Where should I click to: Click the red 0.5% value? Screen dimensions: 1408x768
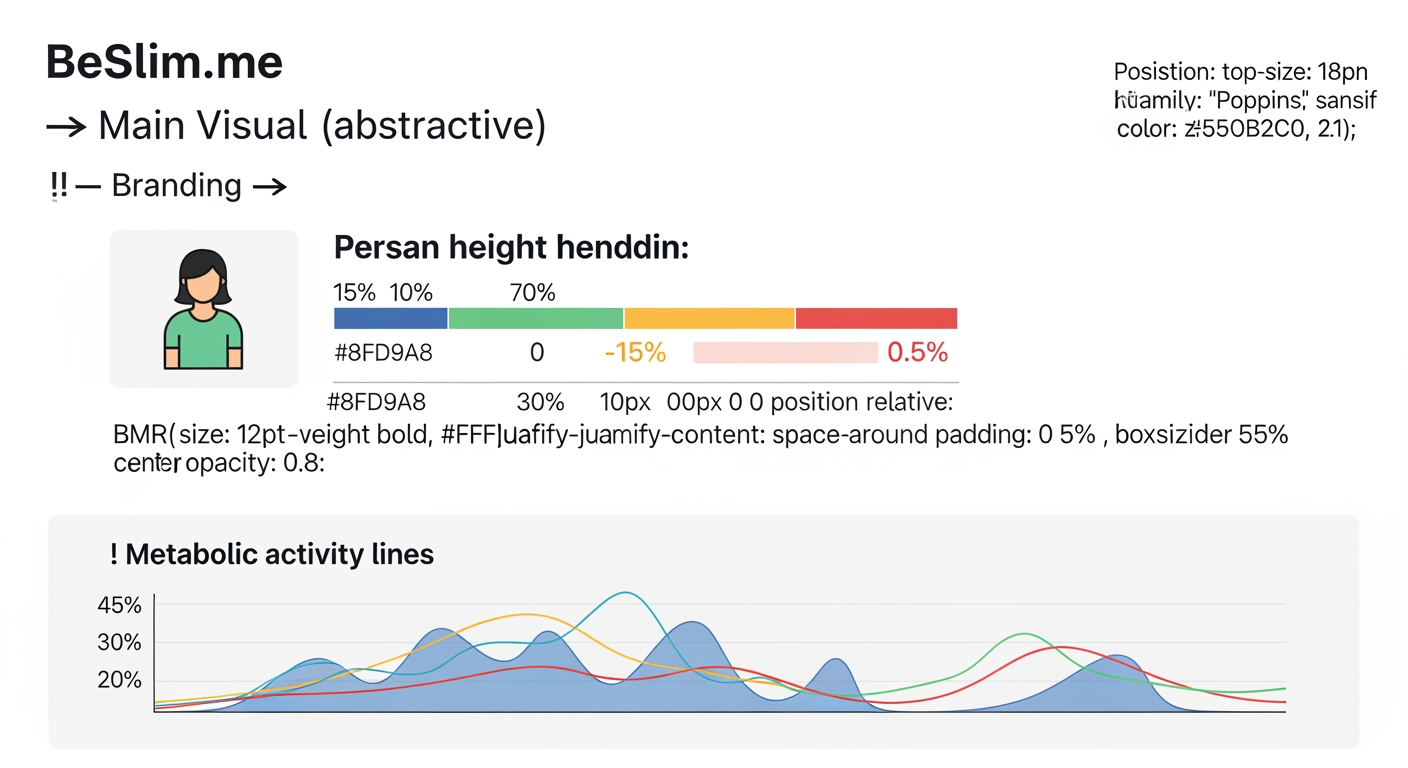click(917, 352)
